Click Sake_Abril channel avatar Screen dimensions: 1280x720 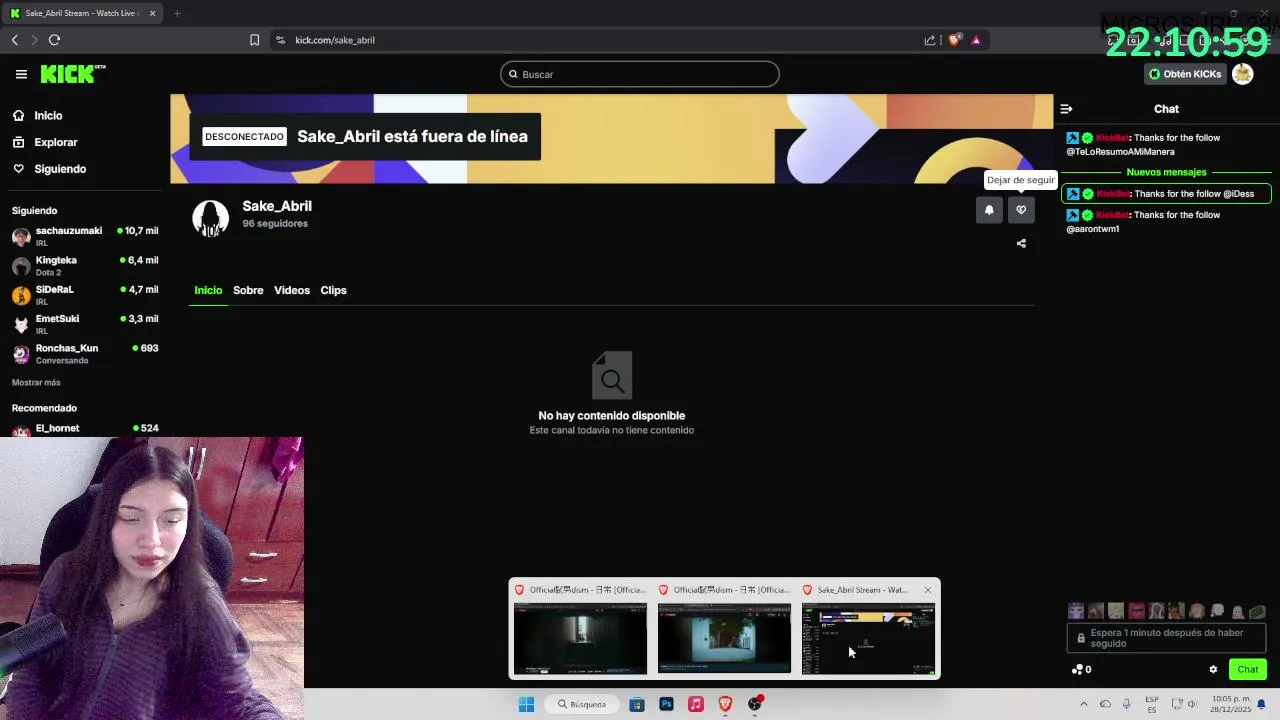click(x=210, y=218)
